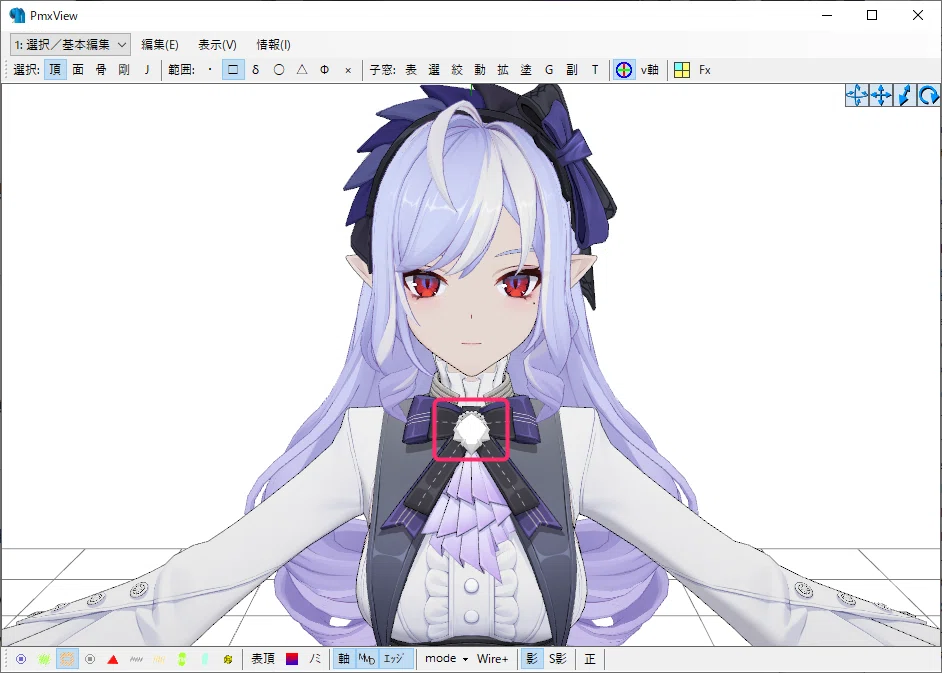Open the 拡 sub-window
The image size is (942, 673).
(503, 70)
